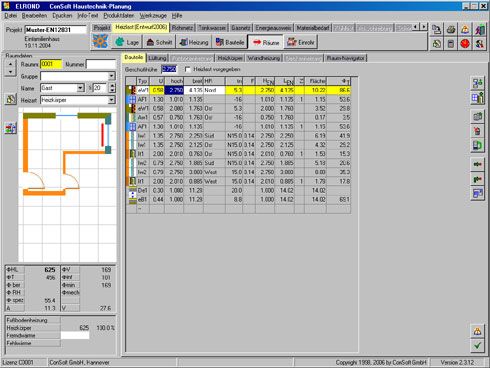Click the Nord cell in the first row

[x=214, y=90]
